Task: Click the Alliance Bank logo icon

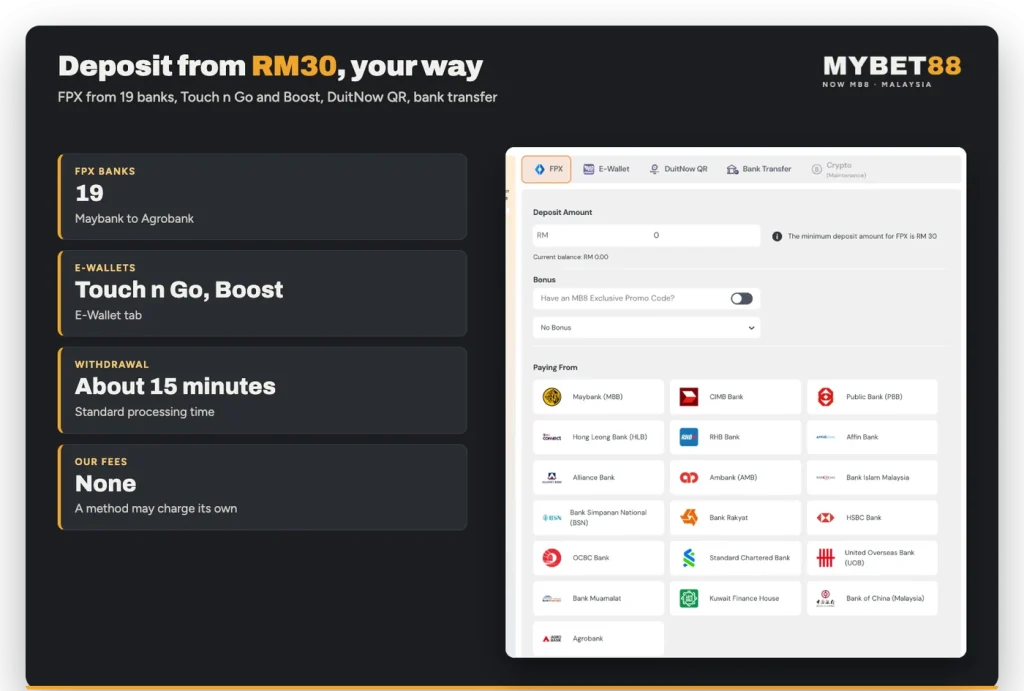Action: tap(552, 477)
